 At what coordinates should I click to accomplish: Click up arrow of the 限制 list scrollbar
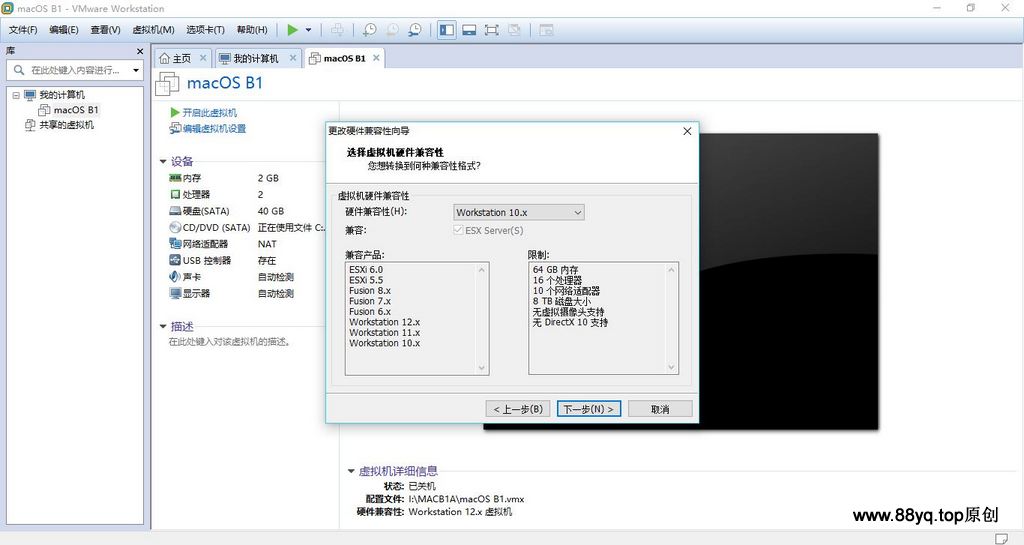tap(671, 270)
